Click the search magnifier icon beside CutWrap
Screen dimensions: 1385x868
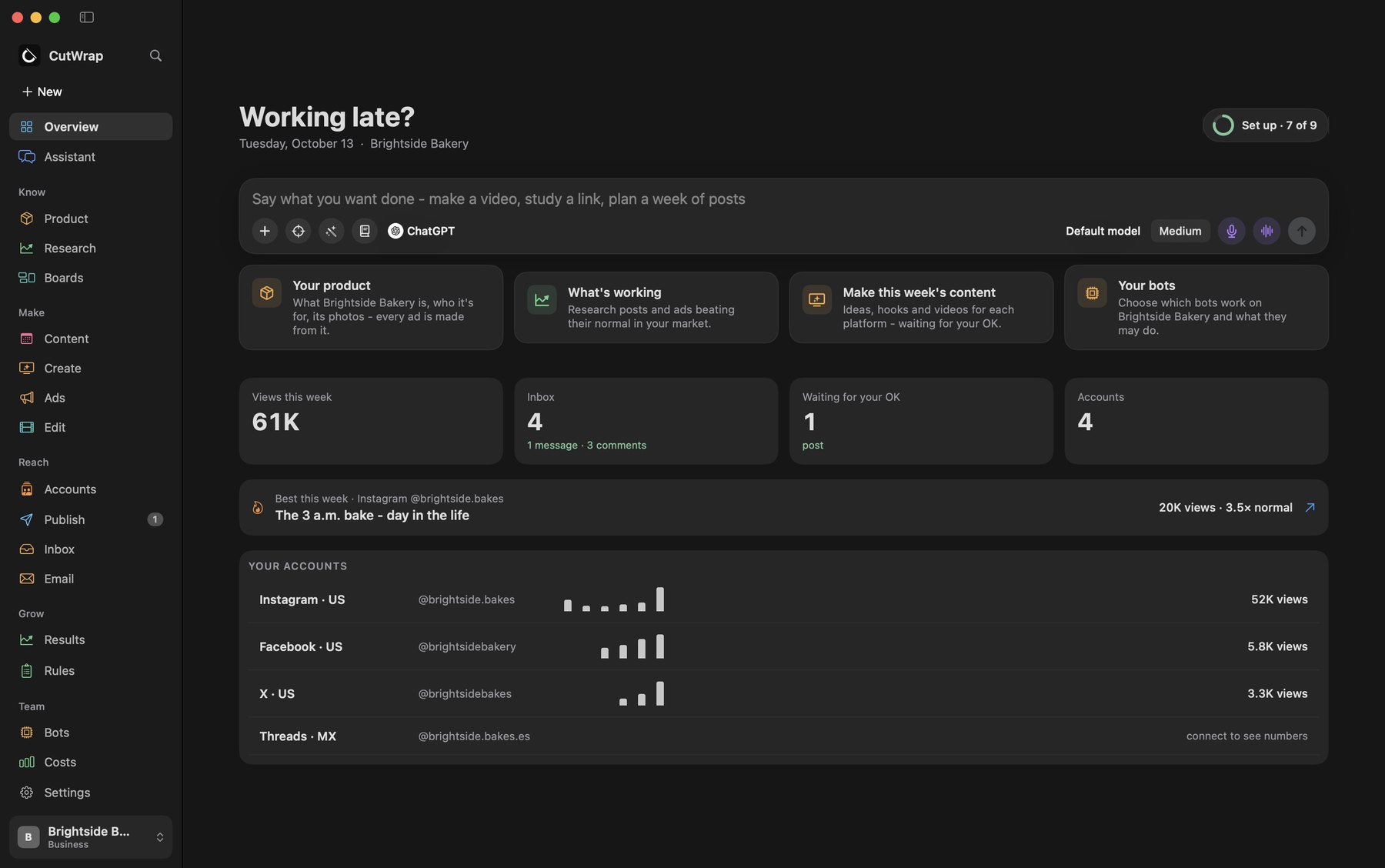tap(155, 55)
